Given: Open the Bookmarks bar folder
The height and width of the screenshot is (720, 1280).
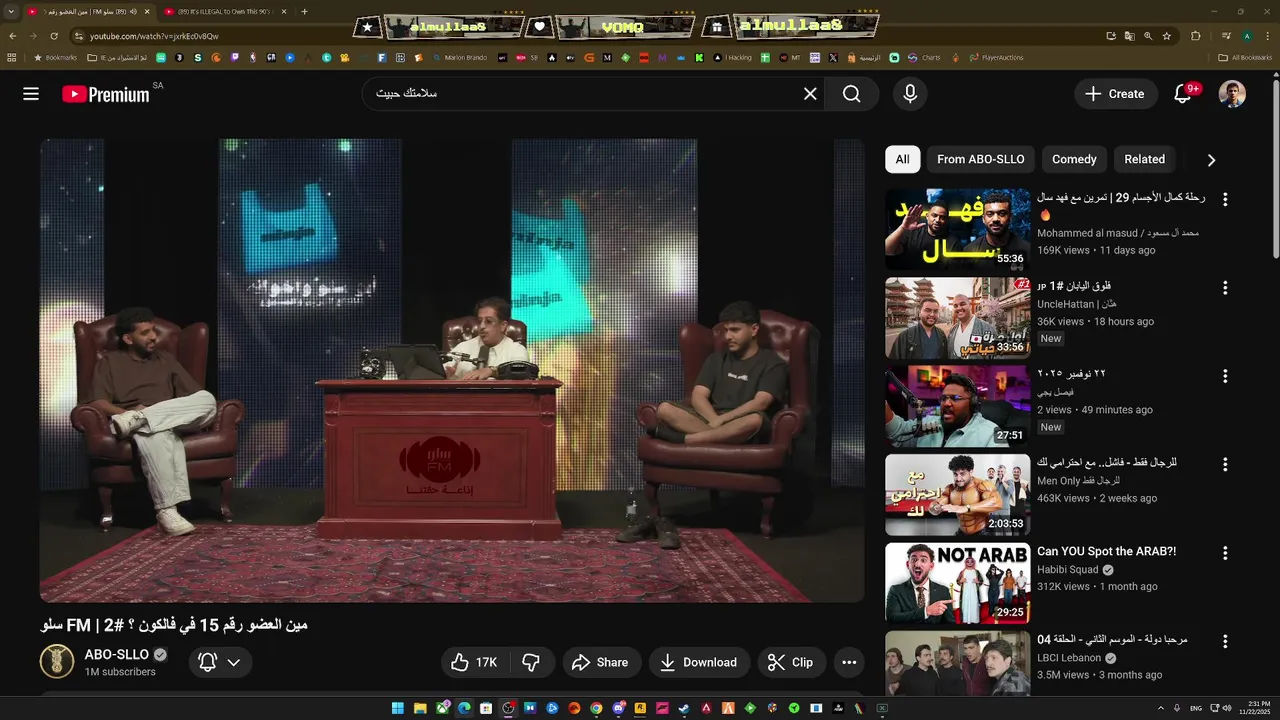Looking at the screenshot, I should tap(55, 57).
